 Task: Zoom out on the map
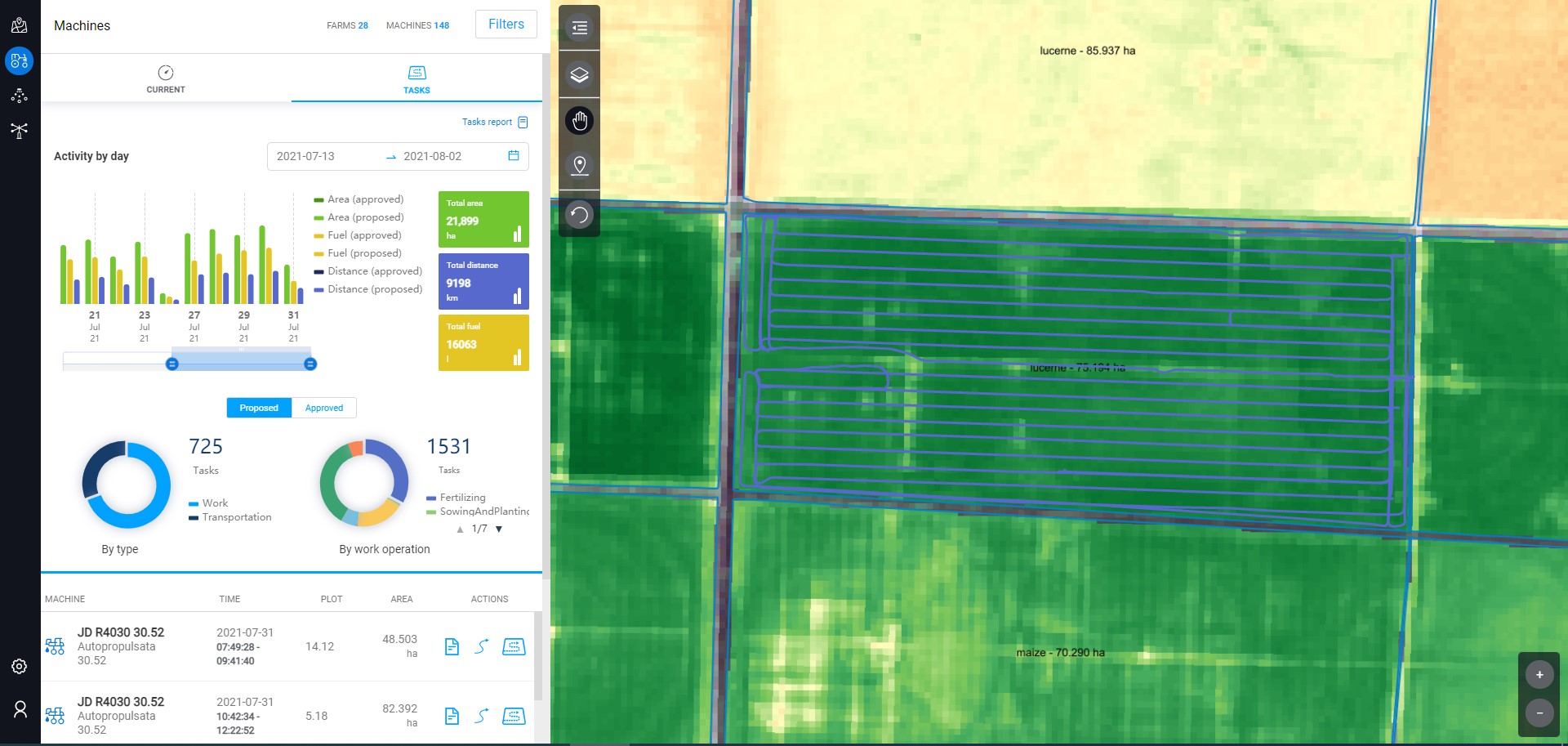[x=1539, y=712]
